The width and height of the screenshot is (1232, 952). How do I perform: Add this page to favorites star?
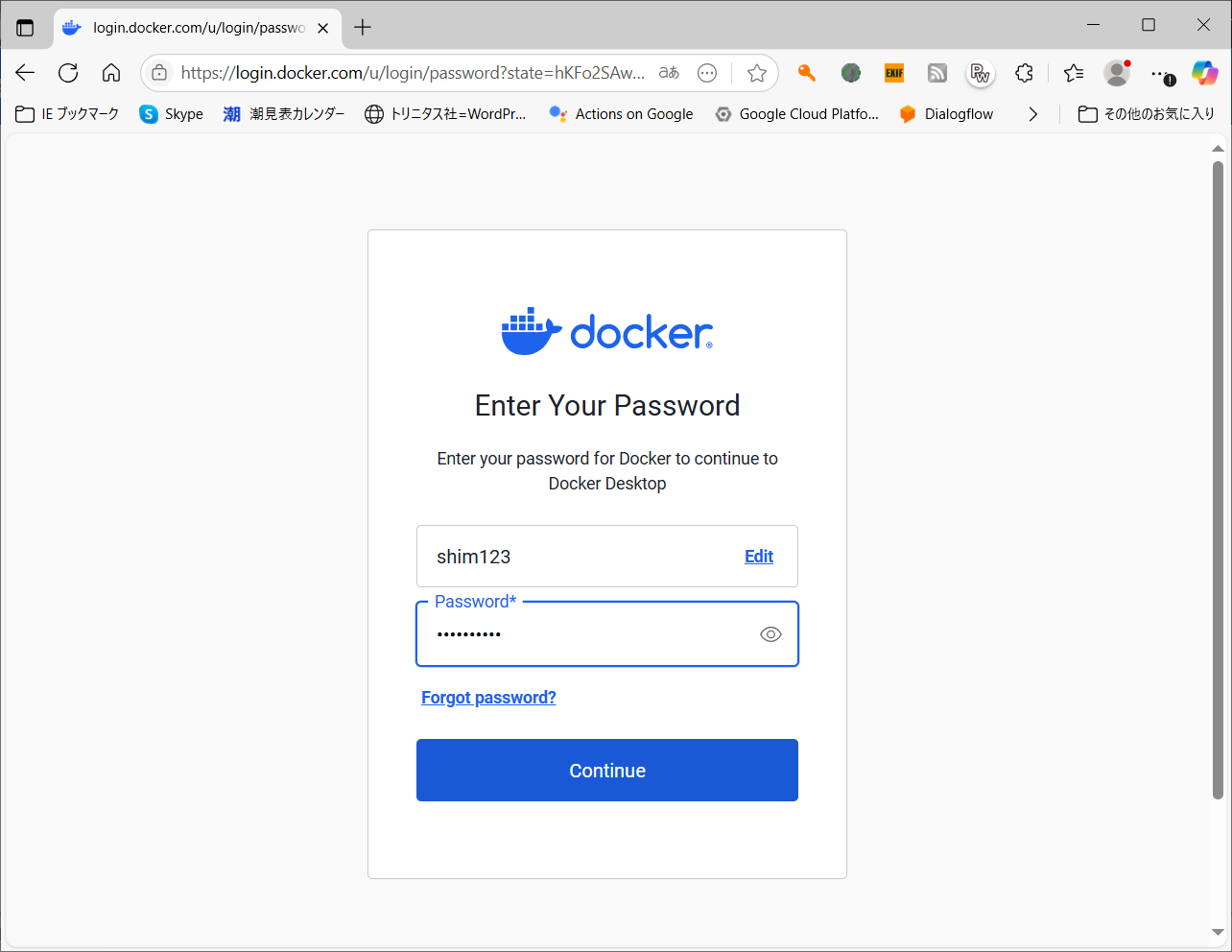pyautogui.click(x=756, y=73)
